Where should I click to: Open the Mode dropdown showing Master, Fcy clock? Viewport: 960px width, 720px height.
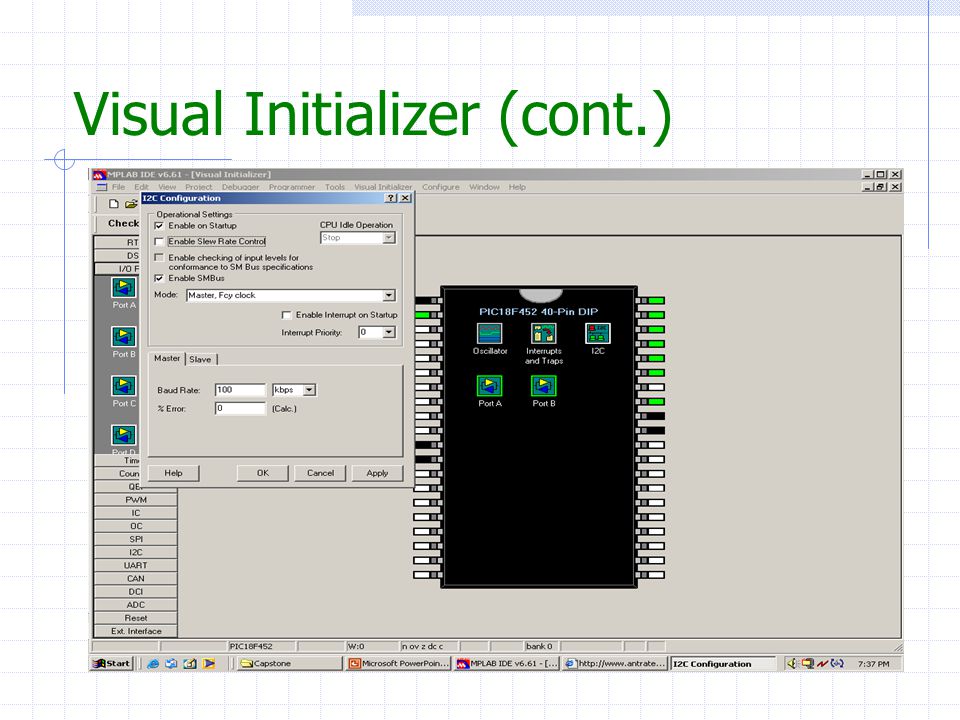(x=389, y=295)
